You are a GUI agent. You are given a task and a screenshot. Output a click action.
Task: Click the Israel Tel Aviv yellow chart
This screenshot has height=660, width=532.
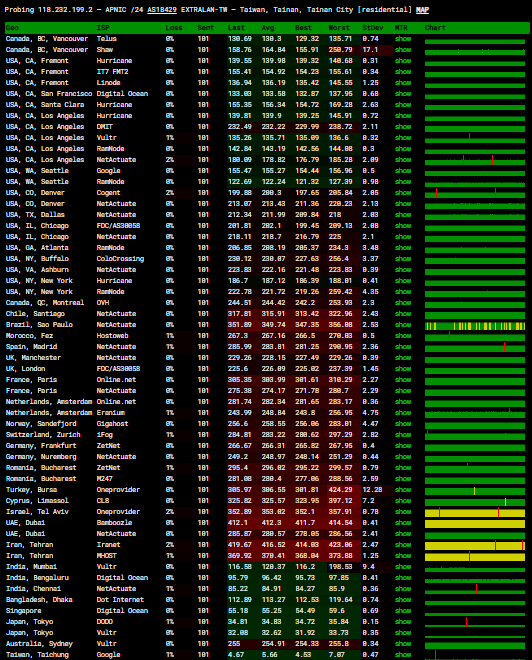coord(475,513)
